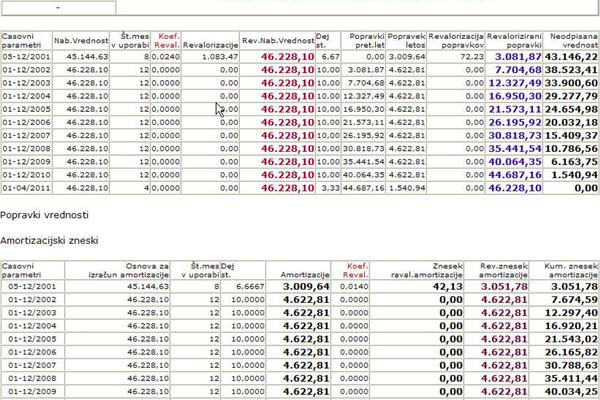
Task: Click the field containing a dash at top
Action: [x=58, y=8]
